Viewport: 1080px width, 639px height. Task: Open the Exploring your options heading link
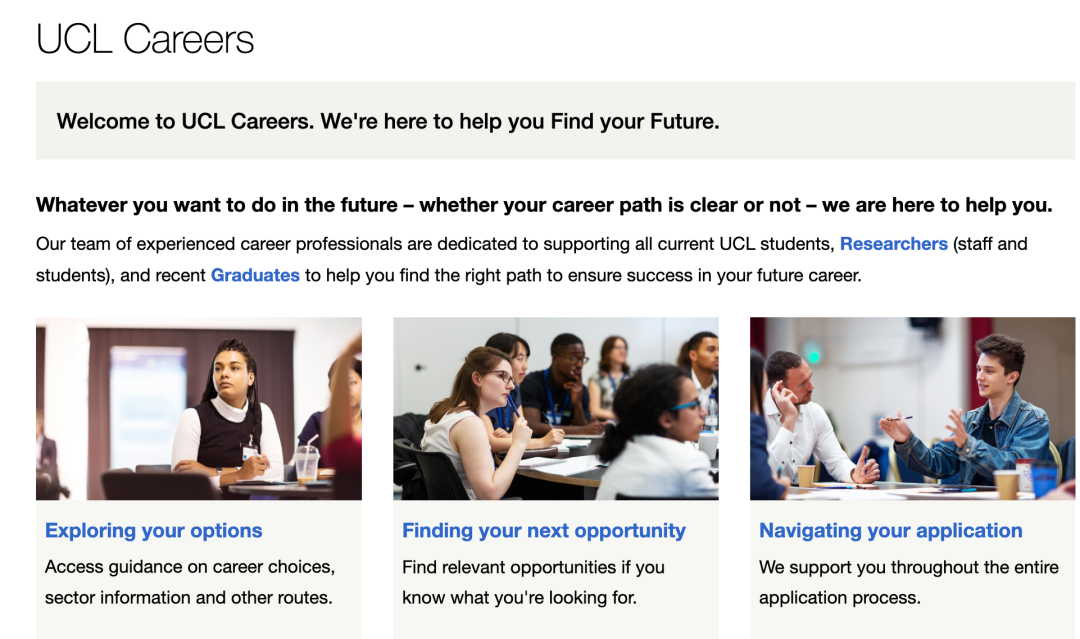[153, 531]
